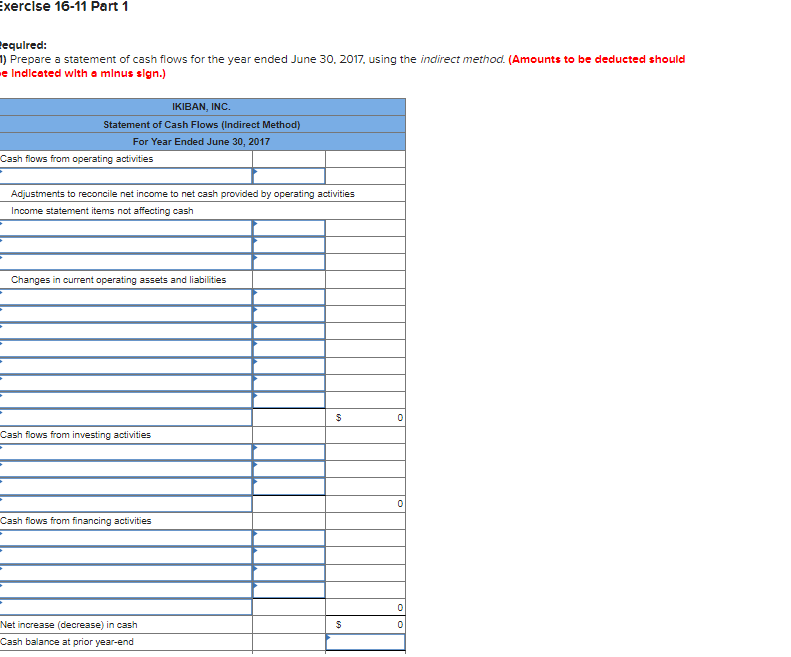Click first amount field under 'Income statement items not affecting cash'
The height and width of the screenshot is (657, 791).
coord(289,228)
